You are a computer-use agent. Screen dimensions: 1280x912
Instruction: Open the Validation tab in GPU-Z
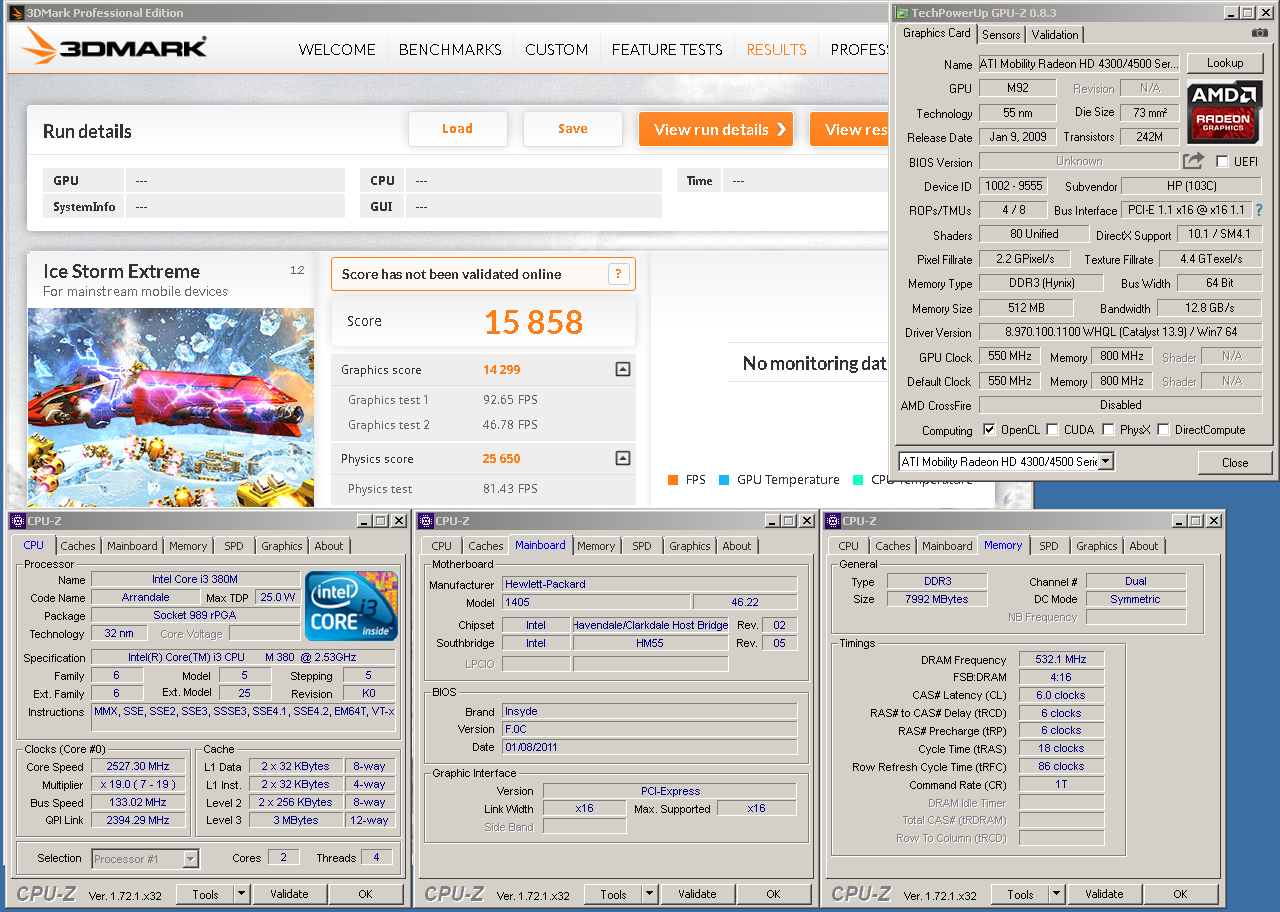1055,35
